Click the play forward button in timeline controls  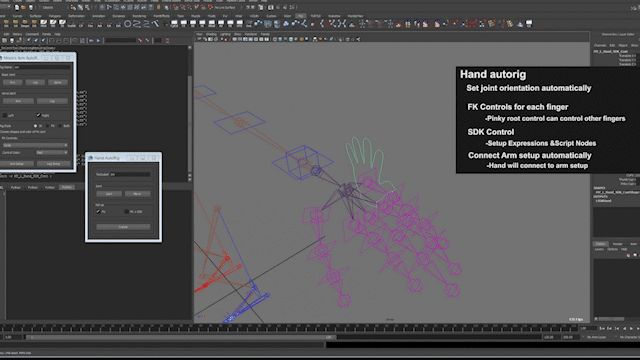pyautogui.click(x=631, y=328)
